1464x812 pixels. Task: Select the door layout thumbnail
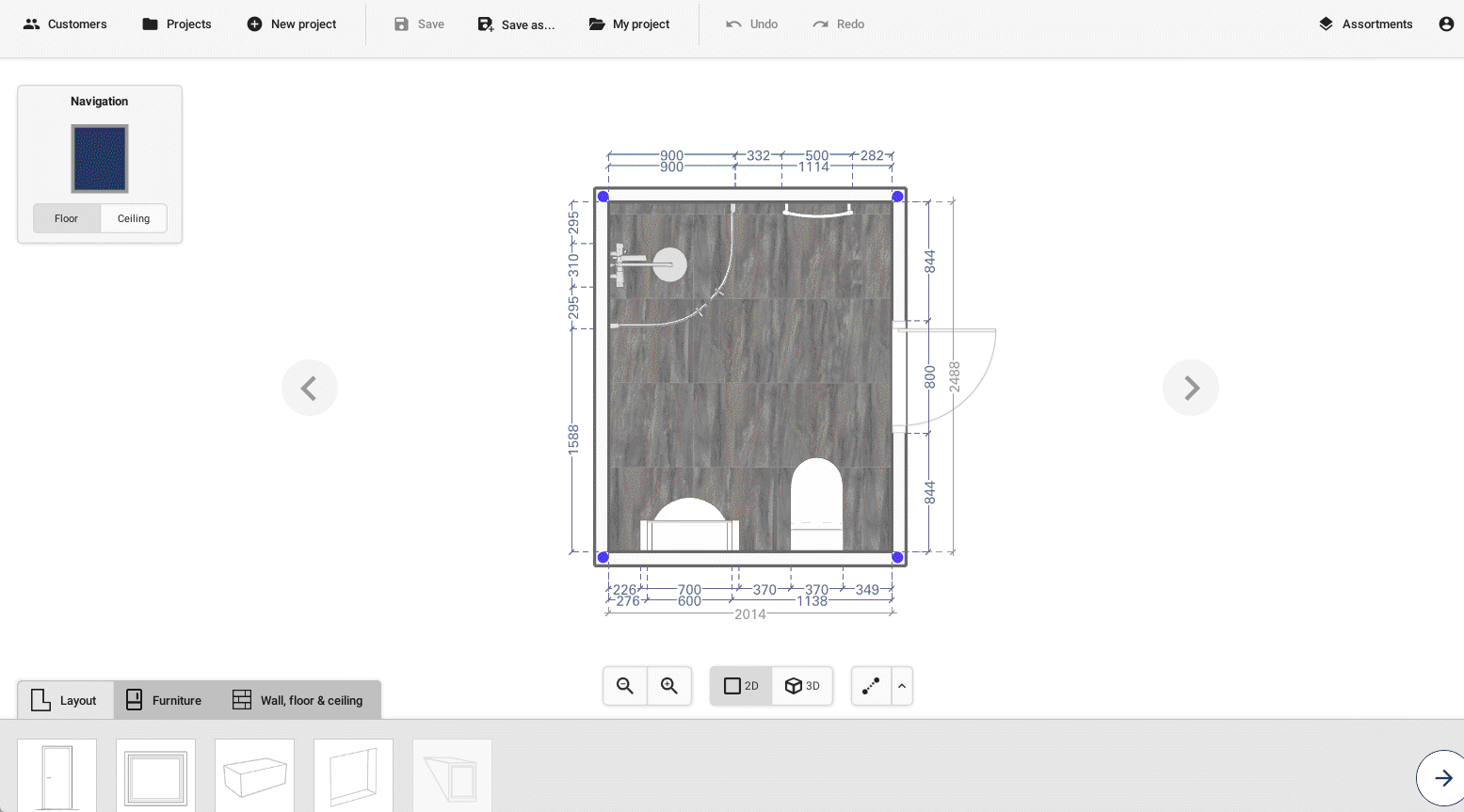(x=56, y=776)
